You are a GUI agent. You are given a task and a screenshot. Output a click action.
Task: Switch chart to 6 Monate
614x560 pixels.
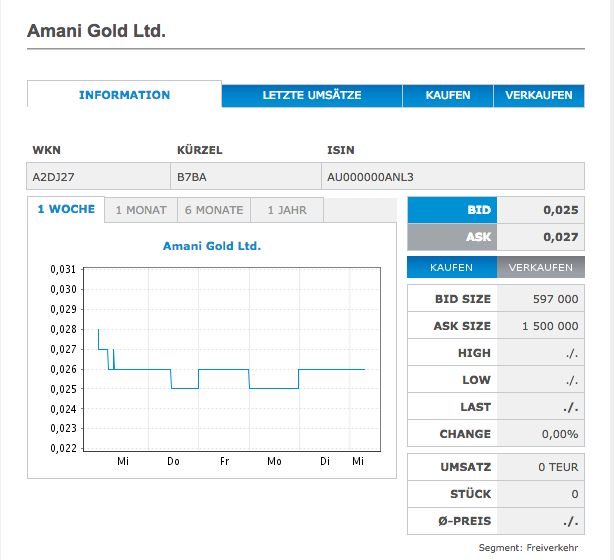click(214, 210)
